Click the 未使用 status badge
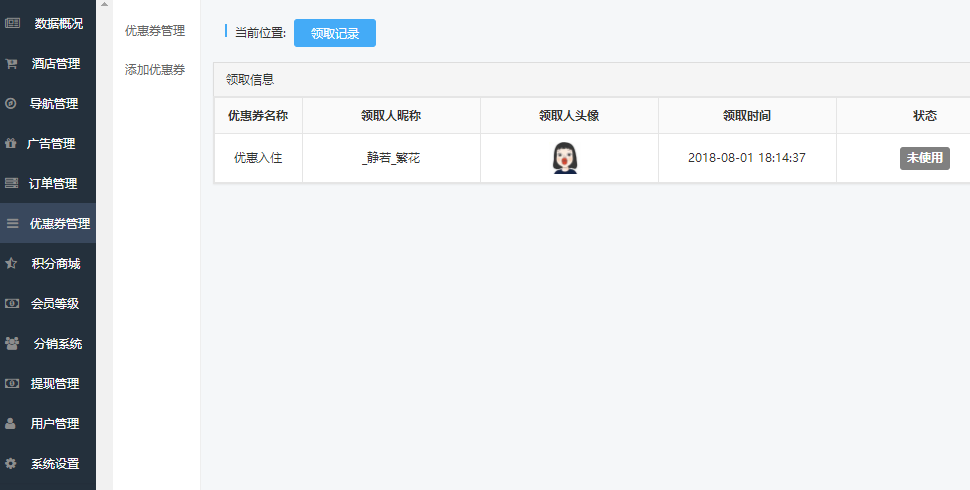 click(924, 158)
